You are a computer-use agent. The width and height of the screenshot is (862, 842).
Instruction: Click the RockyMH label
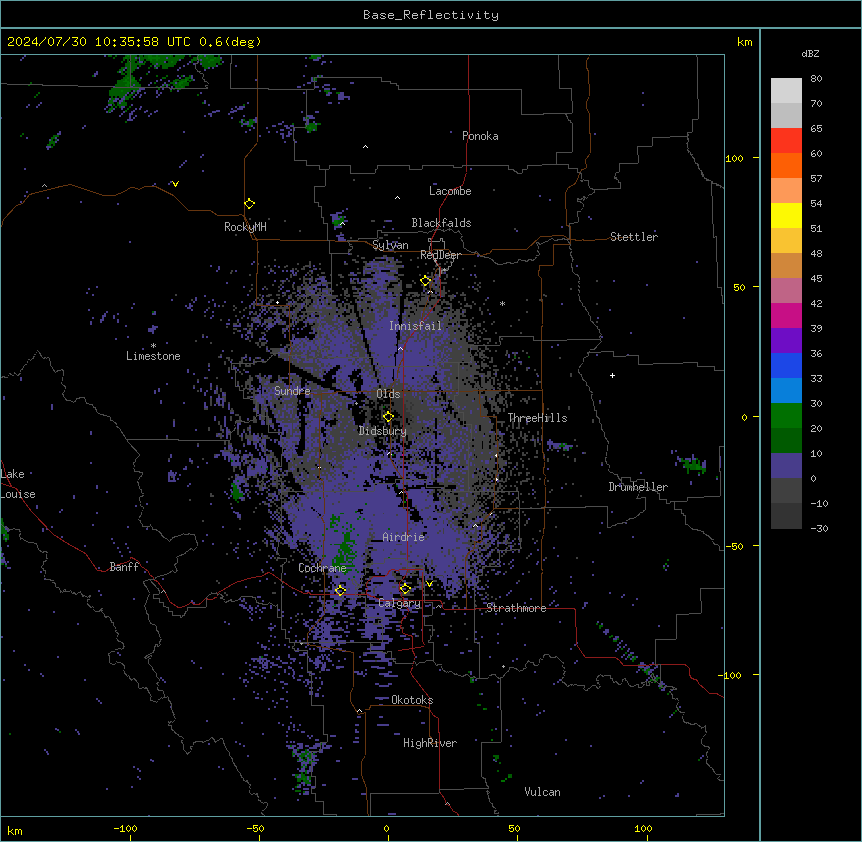click(x=245, y=227)
